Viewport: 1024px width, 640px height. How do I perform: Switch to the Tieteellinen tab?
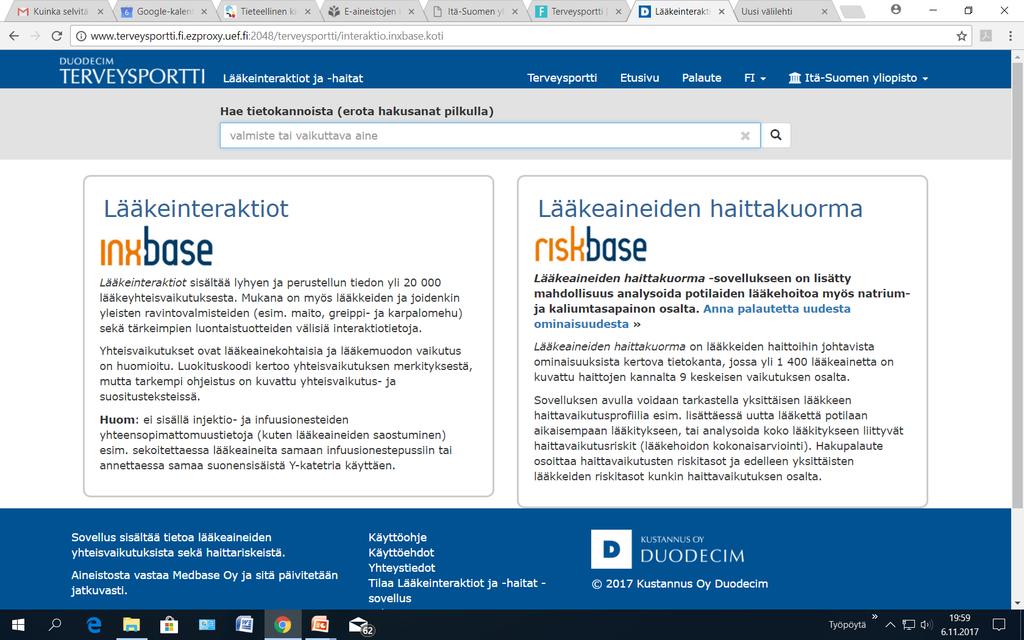tap(266, 12)
